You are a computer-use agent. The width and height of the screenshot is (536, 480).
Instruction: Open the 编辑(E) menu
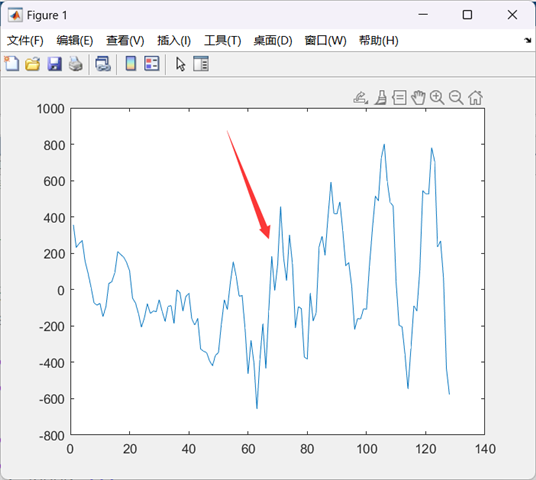75,41
